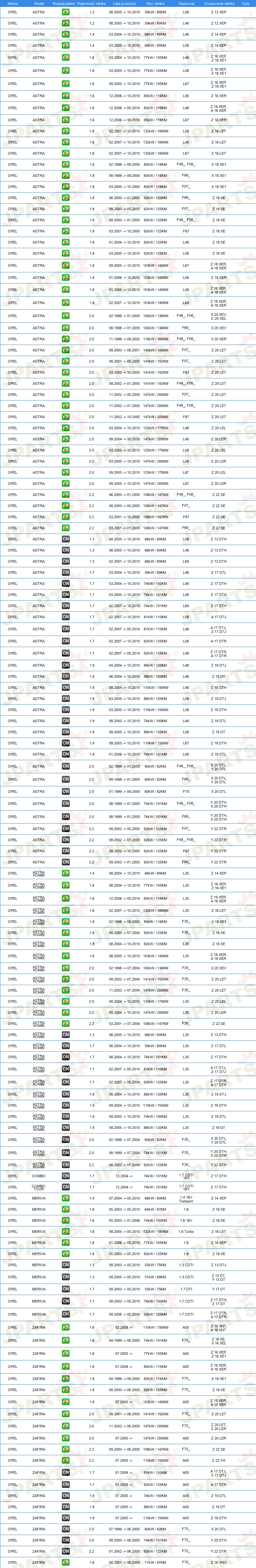
Task: Select the 51kW / 69KM power cell
Action: tap(155, 1276)
